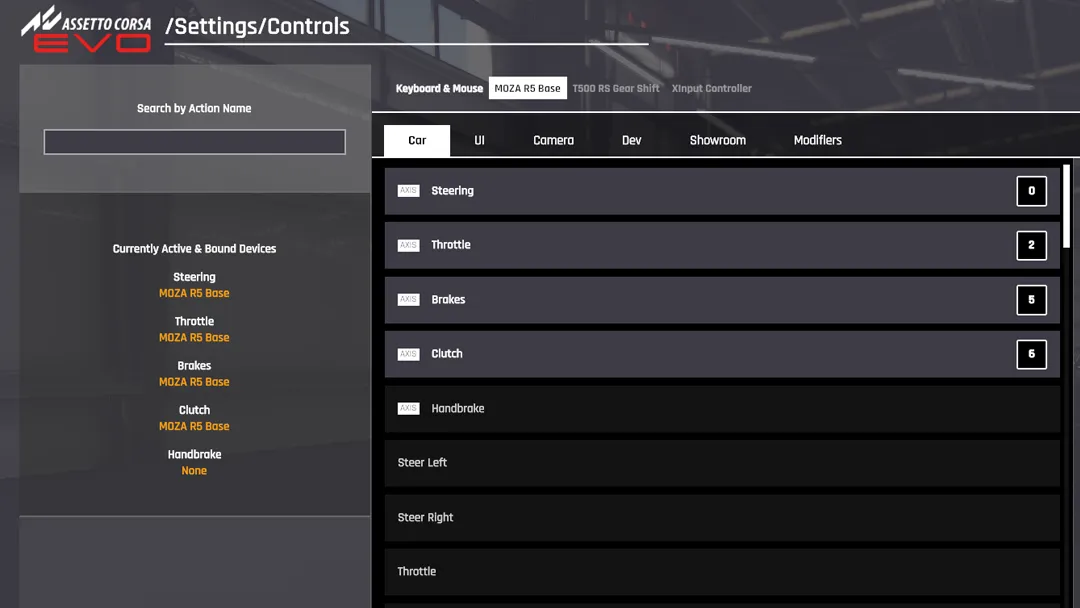Switch to the UI controls tab
This screenshot has width=1080, height=608.
pyautogui.click(x=479, y=140)
